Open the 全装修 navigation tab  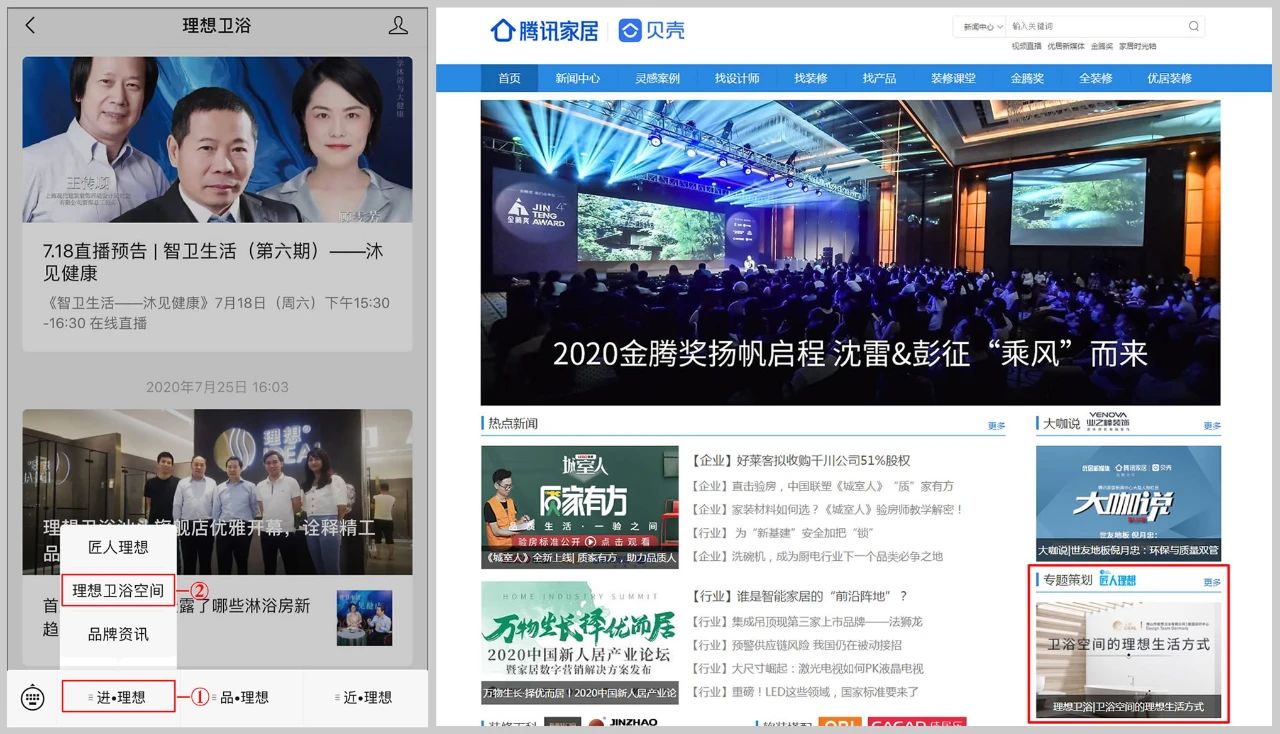tap(1095, 78)
